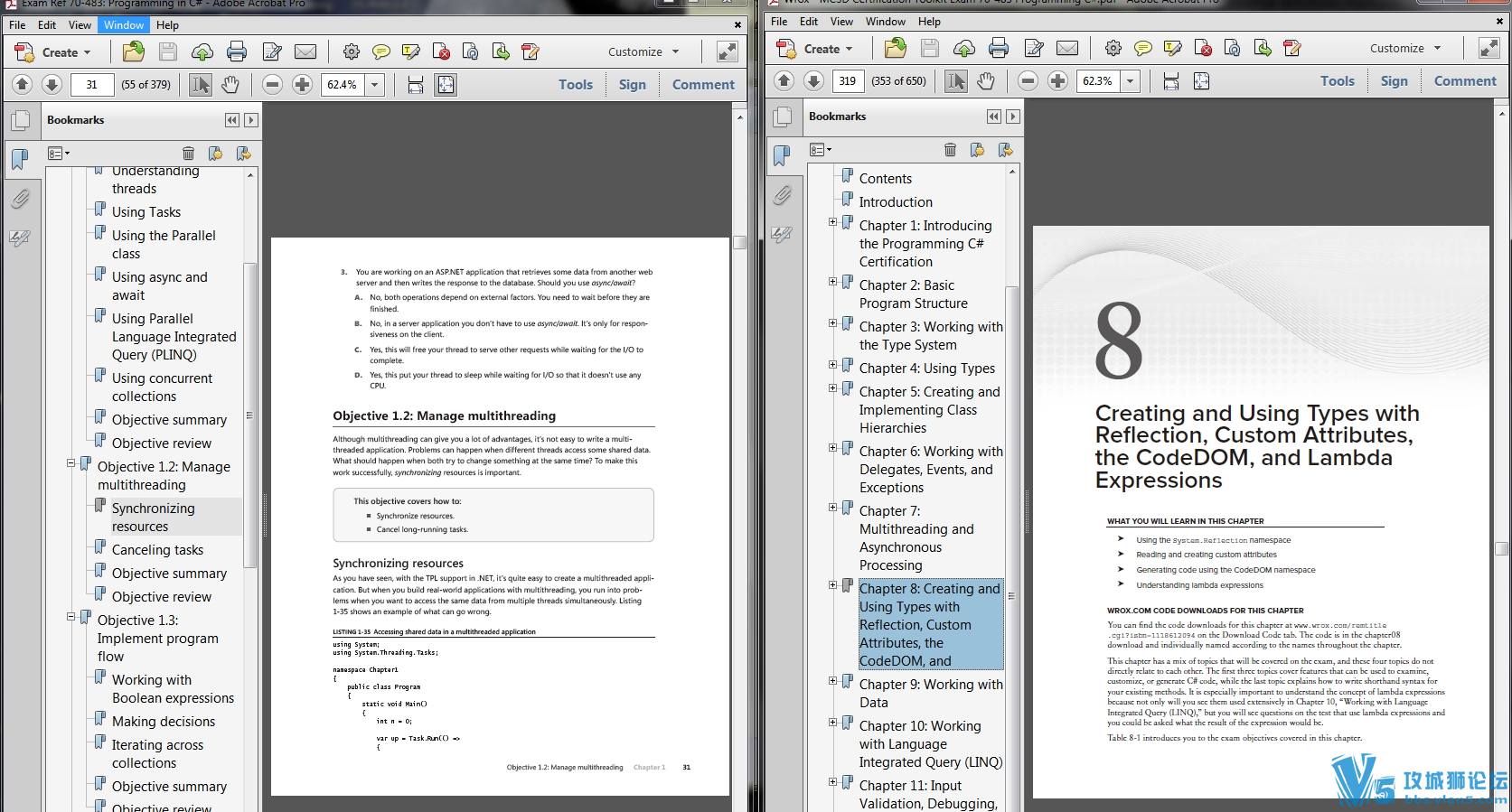
Task: Delete bookmark via trash icon in left panel
Action: (188, 154)
